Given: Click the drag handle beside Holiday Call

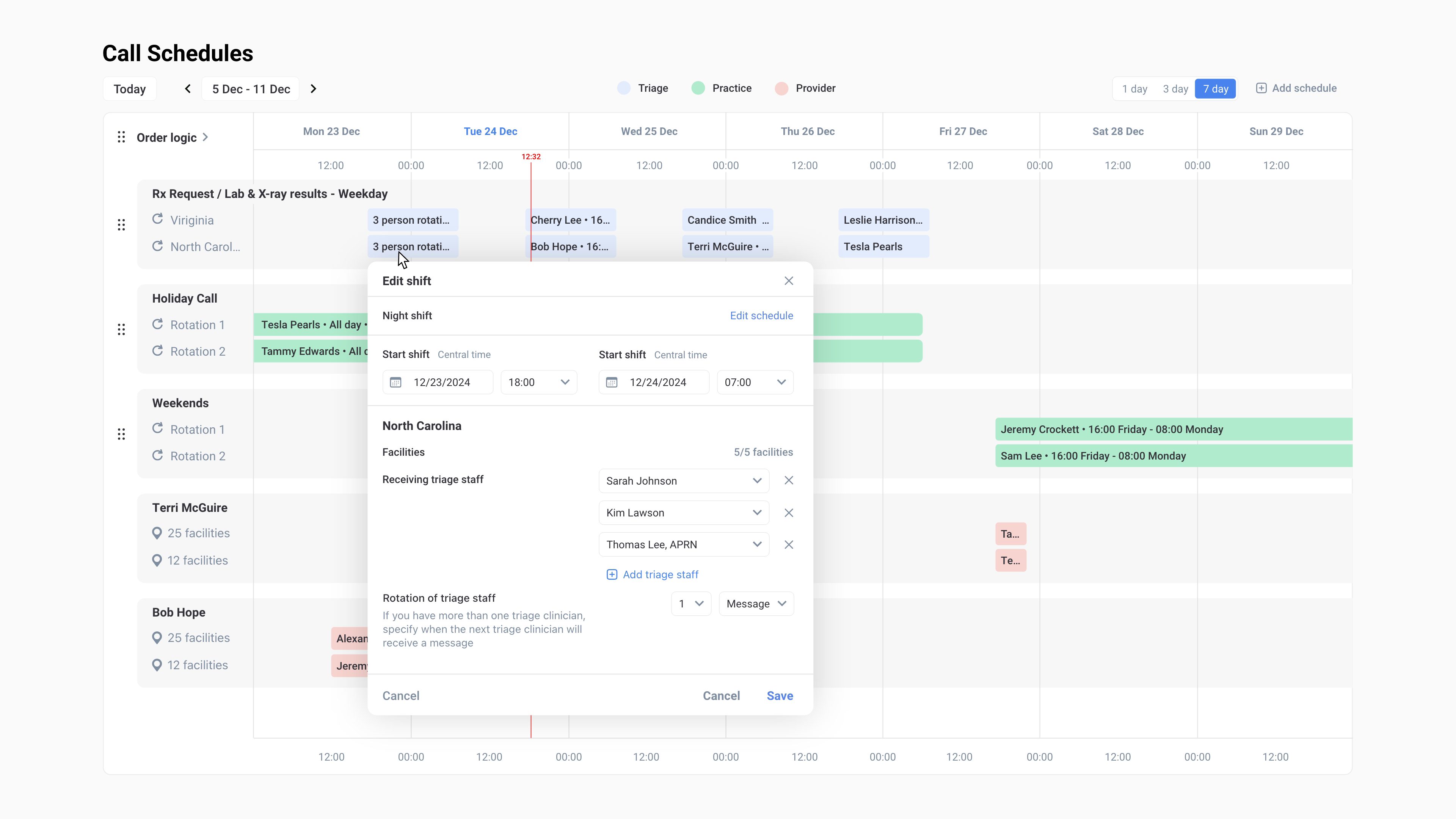Looking at the screenshot, I should (121, 329).
